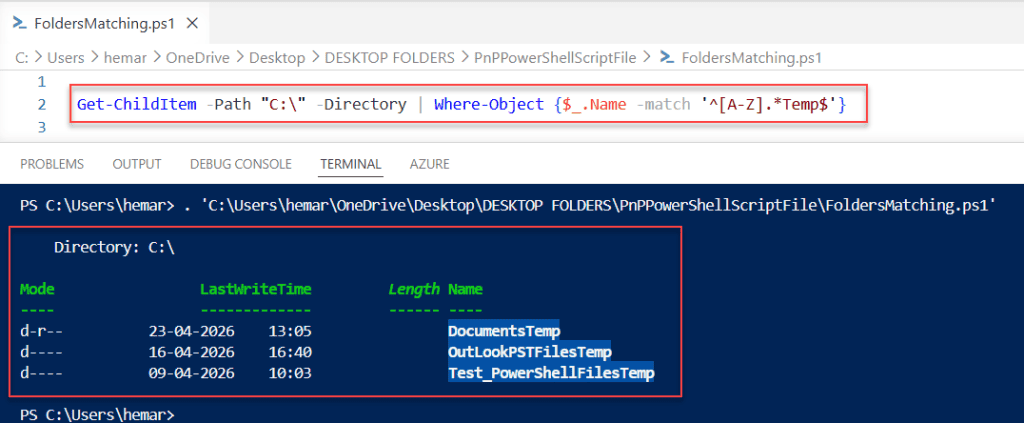1024x423 pixels.
Task: Open the PROBLEMS panel tab
Action: pyautogui.click(x=52, y=164)
